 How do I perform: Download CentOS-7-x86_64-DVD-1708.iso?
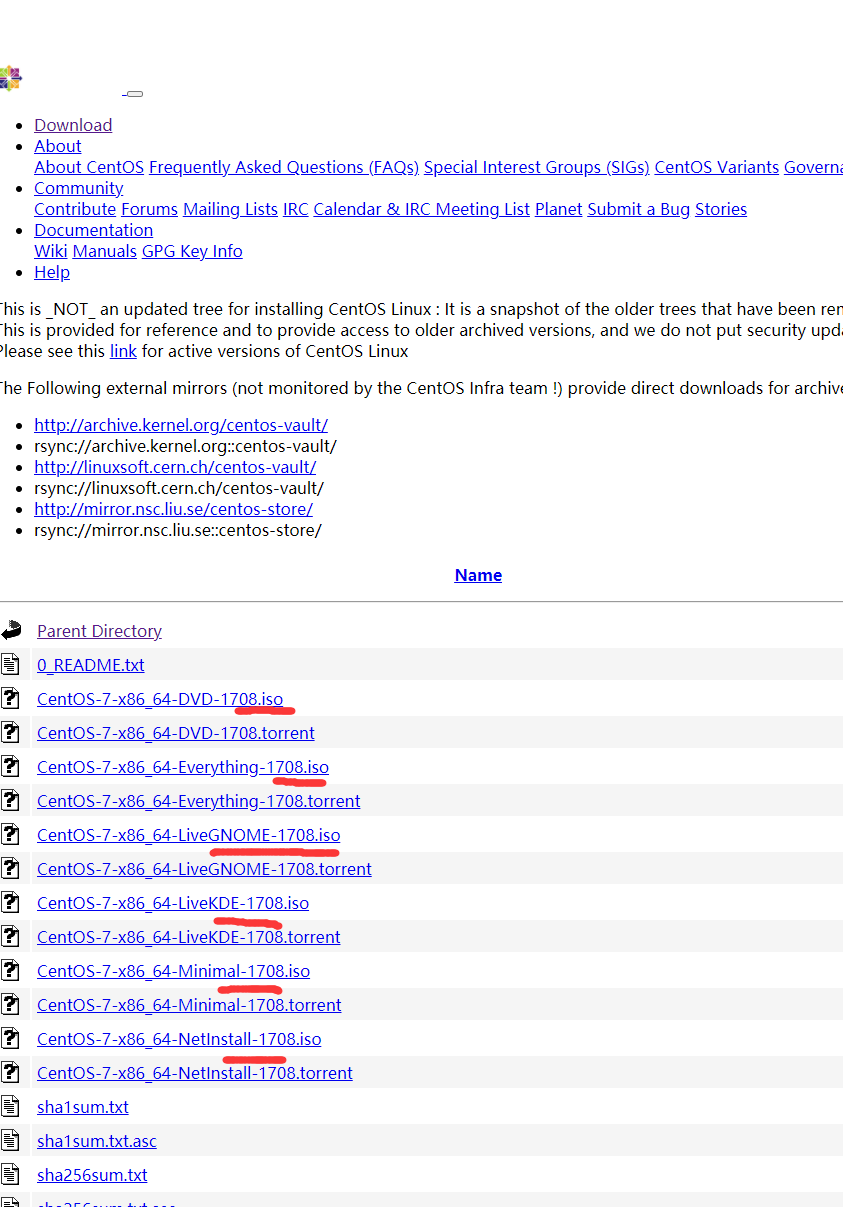point(160,699)
